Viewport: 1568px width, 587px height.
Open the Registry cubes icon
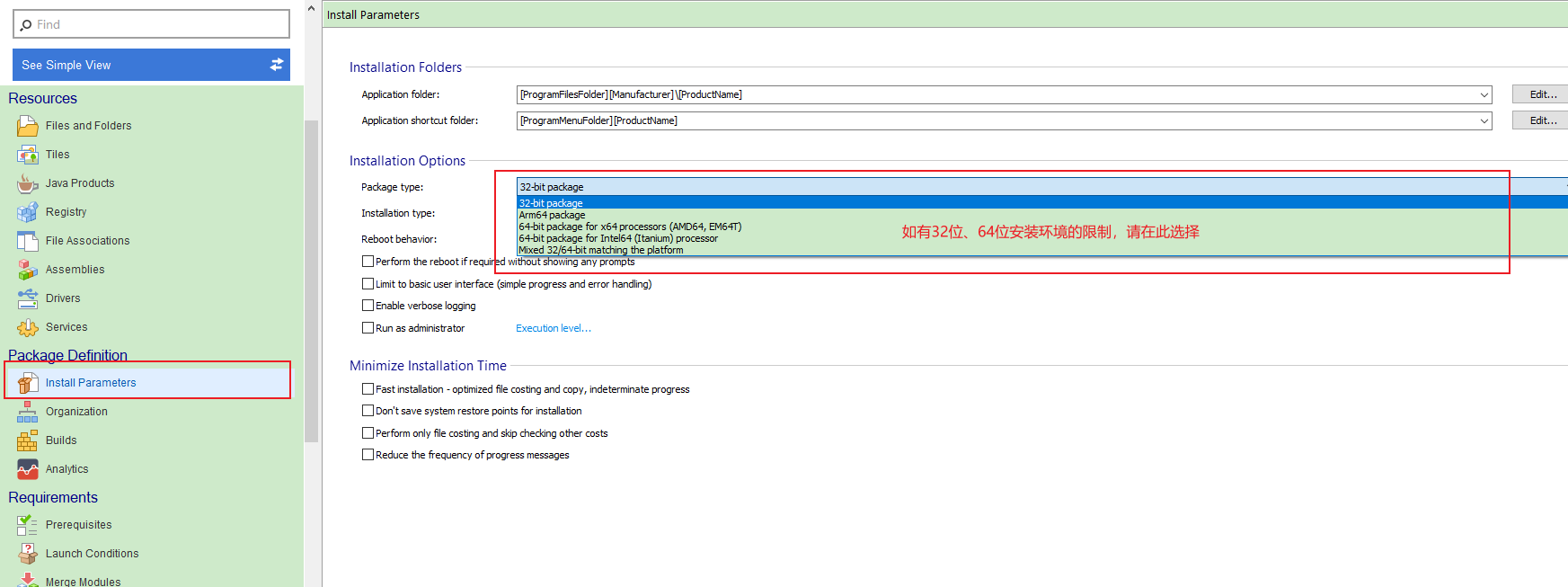28,212
